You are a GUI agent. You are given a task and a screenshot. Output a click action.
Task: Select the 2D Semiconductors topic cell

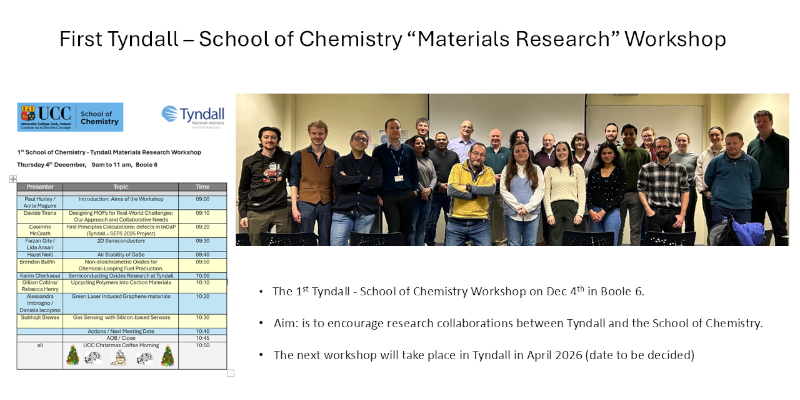[120, 241]
